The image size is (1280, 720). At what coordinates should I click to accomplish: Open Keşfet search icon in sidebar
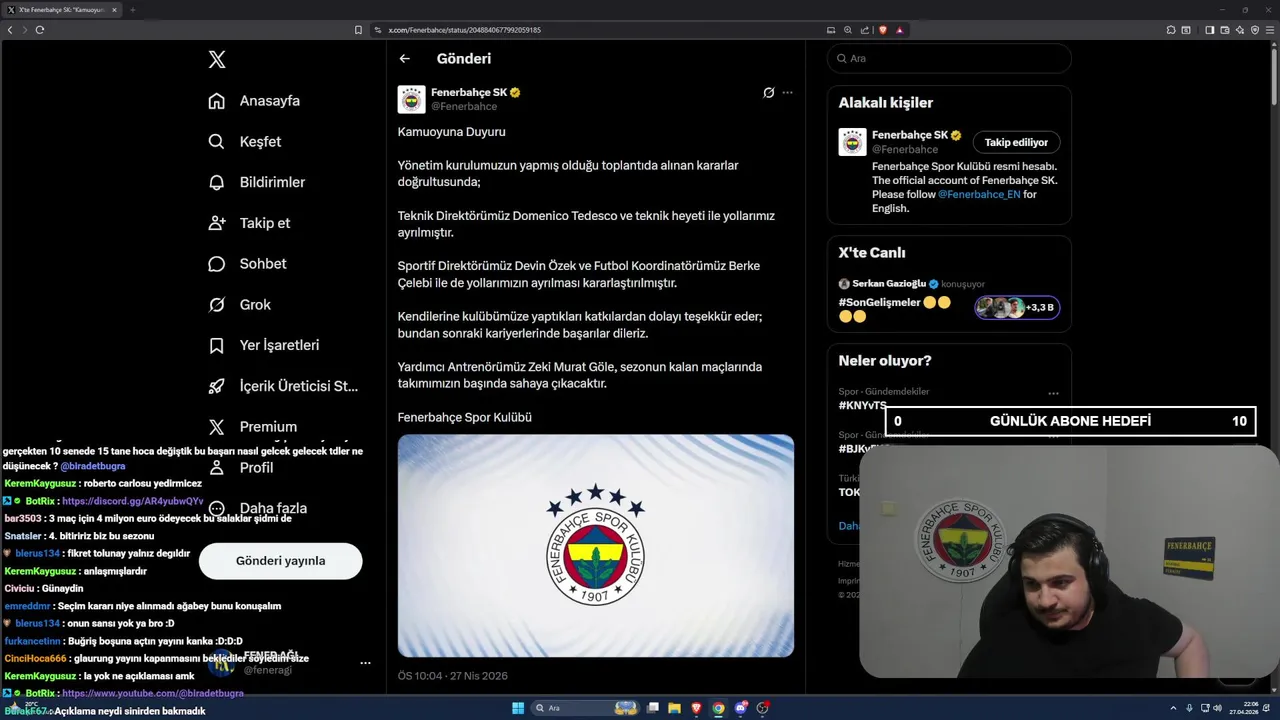tap(216, 142)
